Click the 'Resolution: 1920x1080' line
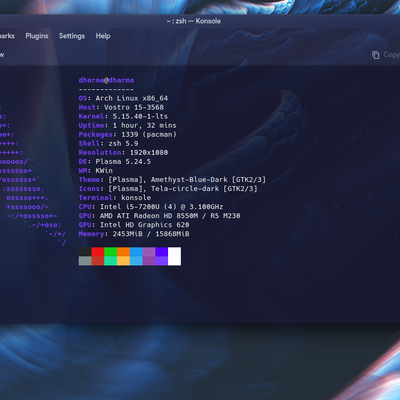 coord(123,152)
